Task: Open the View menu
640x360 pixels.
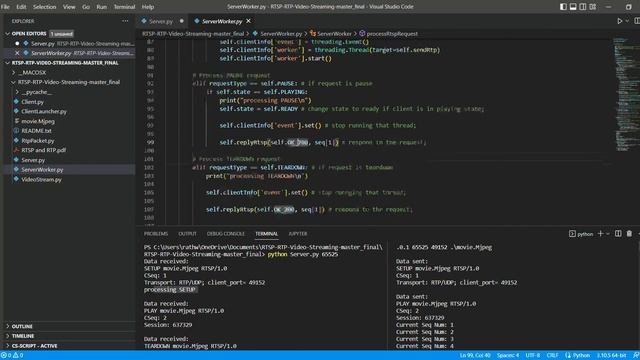Action: [x=69, y=7]
